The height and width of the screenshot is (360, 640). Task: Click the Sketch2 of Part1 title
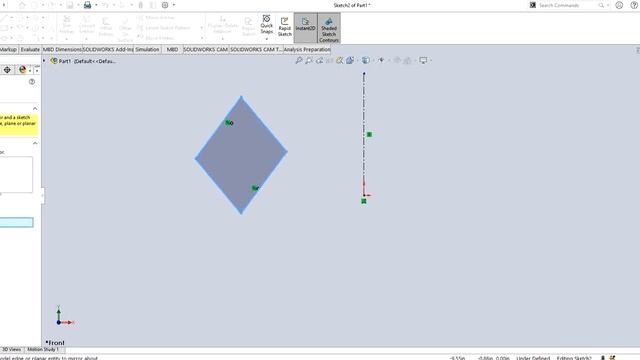352,5
